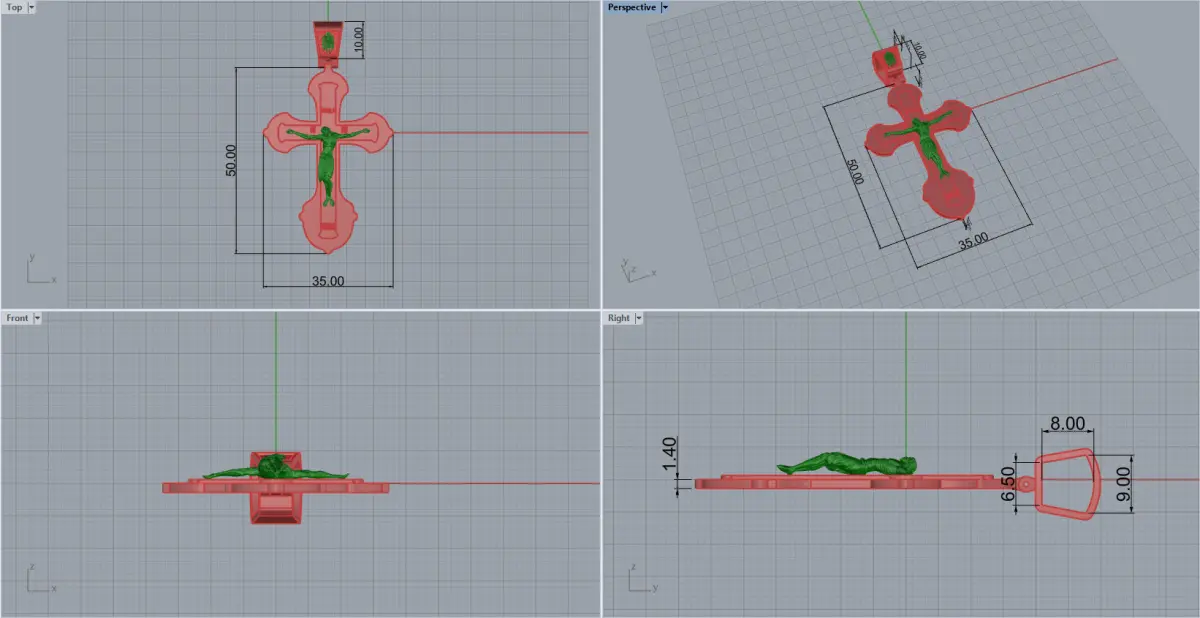Select the 1.40 dimension in Right view
The image size is (1200, 618).
671,452
